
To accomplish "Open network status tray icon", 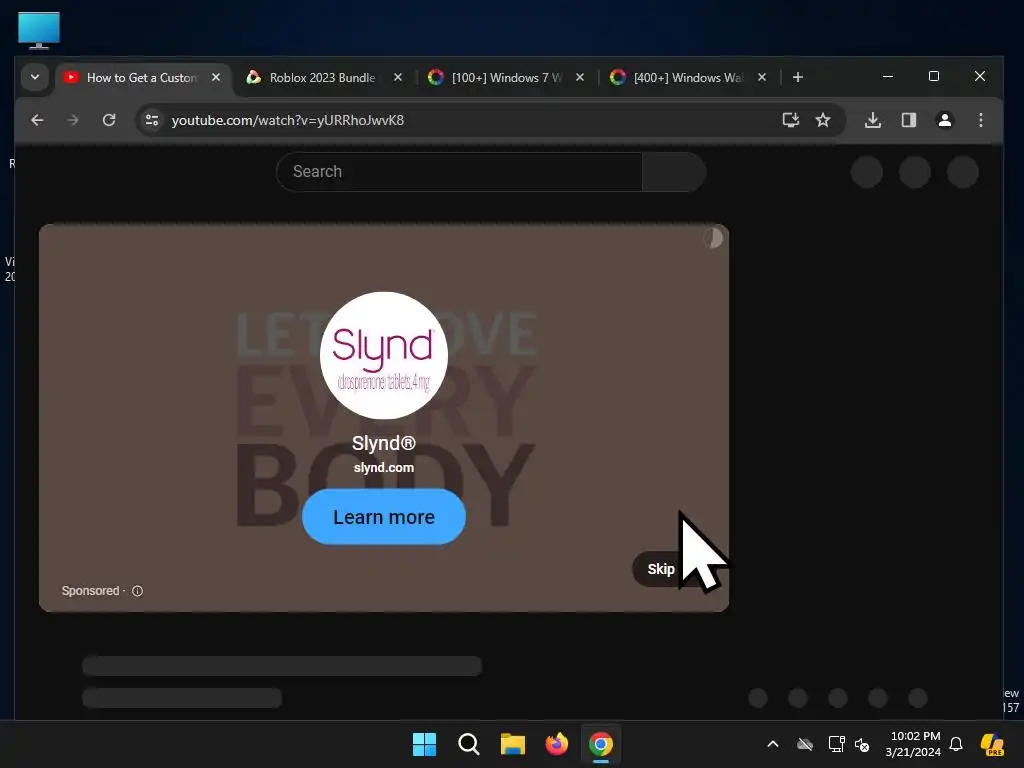I will 837,744.
